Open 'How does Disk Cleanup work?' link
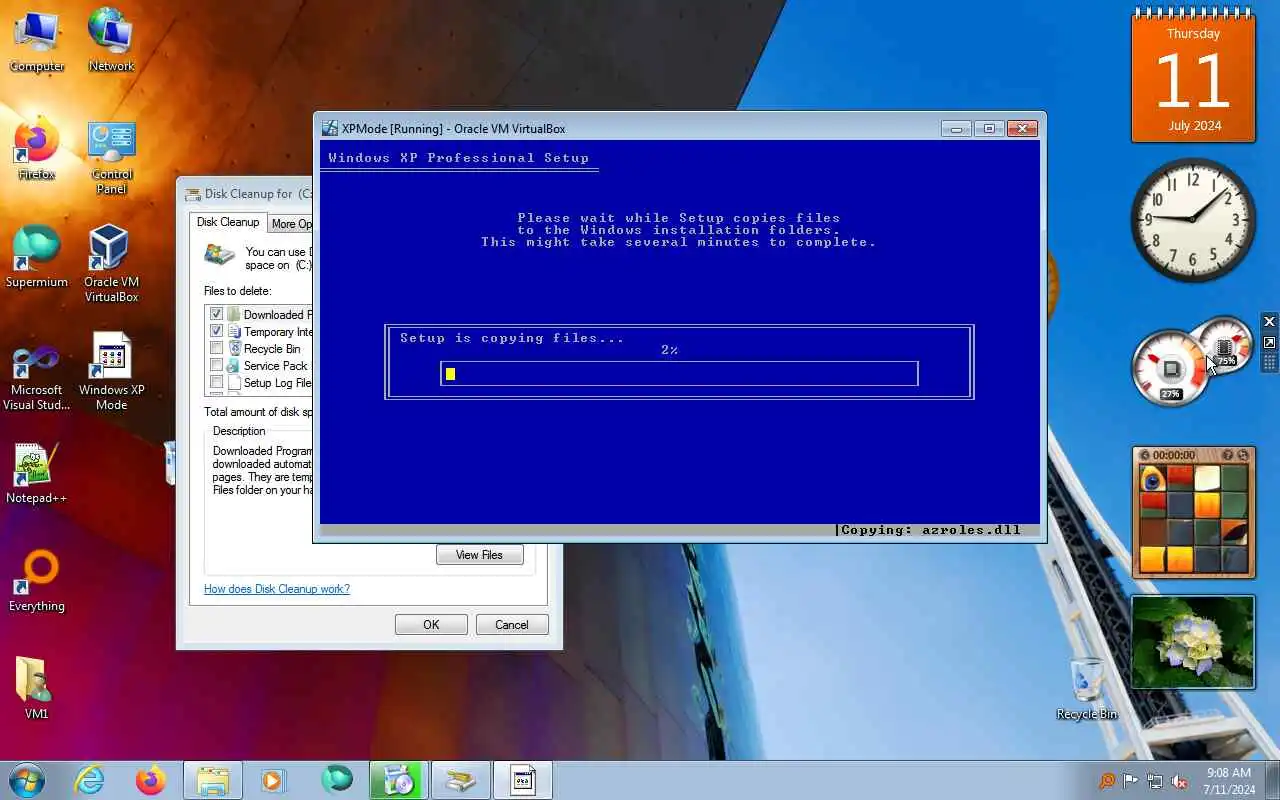This screenshot has width=1280, height=800. (x=277, y=589)
